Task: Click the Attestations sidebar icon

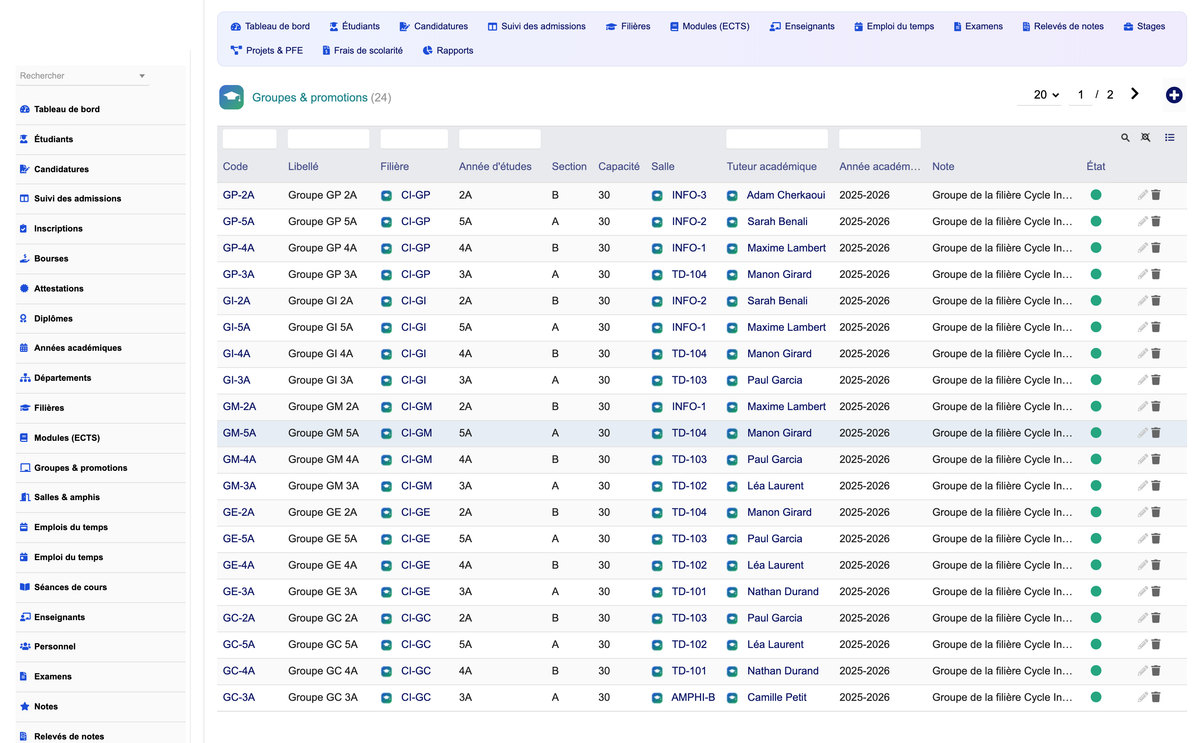Action: point(25,288)
